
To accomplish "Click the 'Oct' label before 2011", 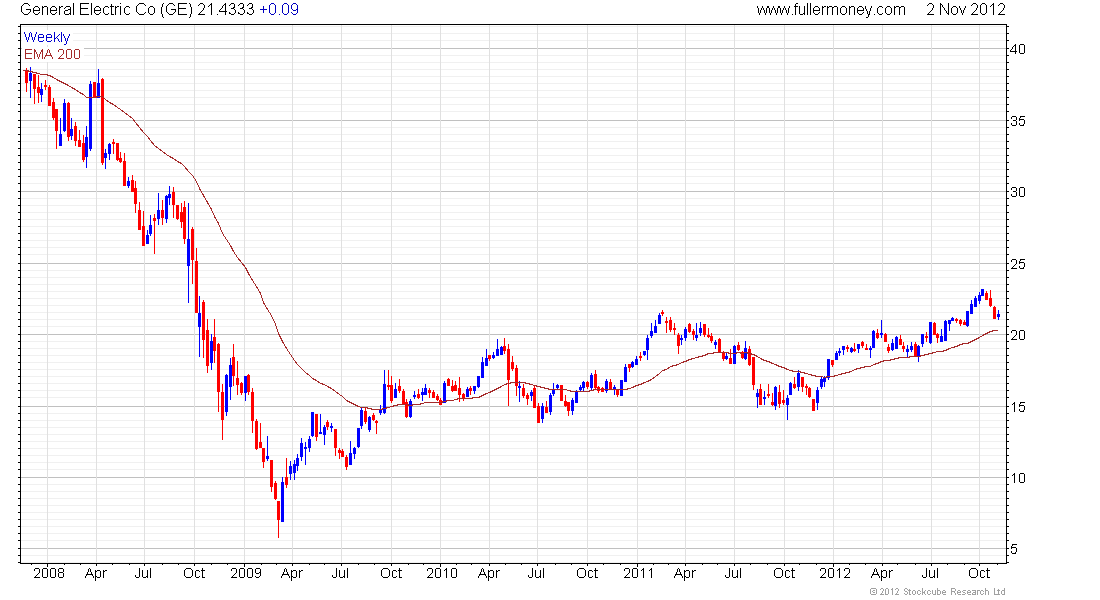I will (x=587, y=573).
